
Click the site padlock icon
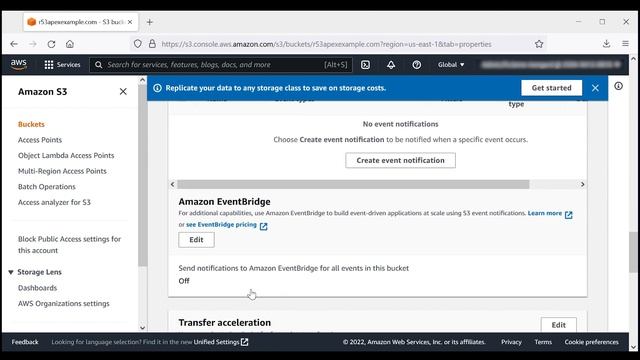[x=152, y=44]
